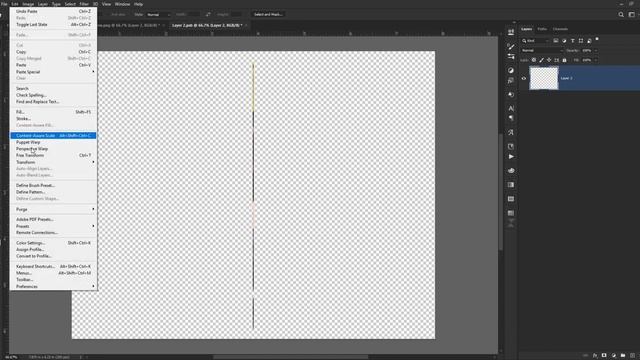640x360 pixels.
Task: Click the Lock transparent pixels icon
Action: click(533, 60)
